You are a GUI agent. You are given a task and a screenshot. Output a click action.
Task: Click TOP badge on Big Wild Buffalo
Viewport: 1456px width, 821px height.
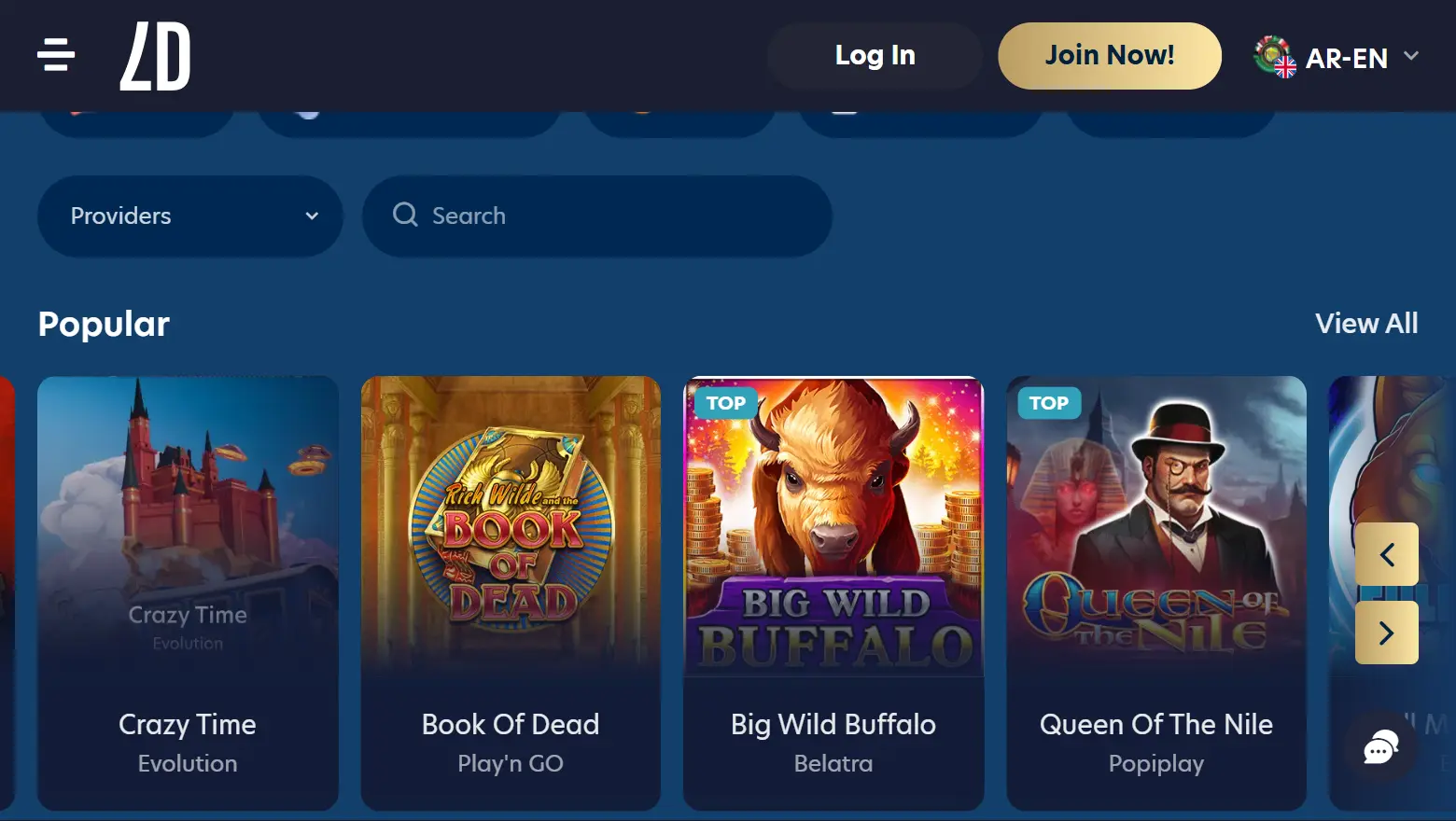[x=726, y=403]
